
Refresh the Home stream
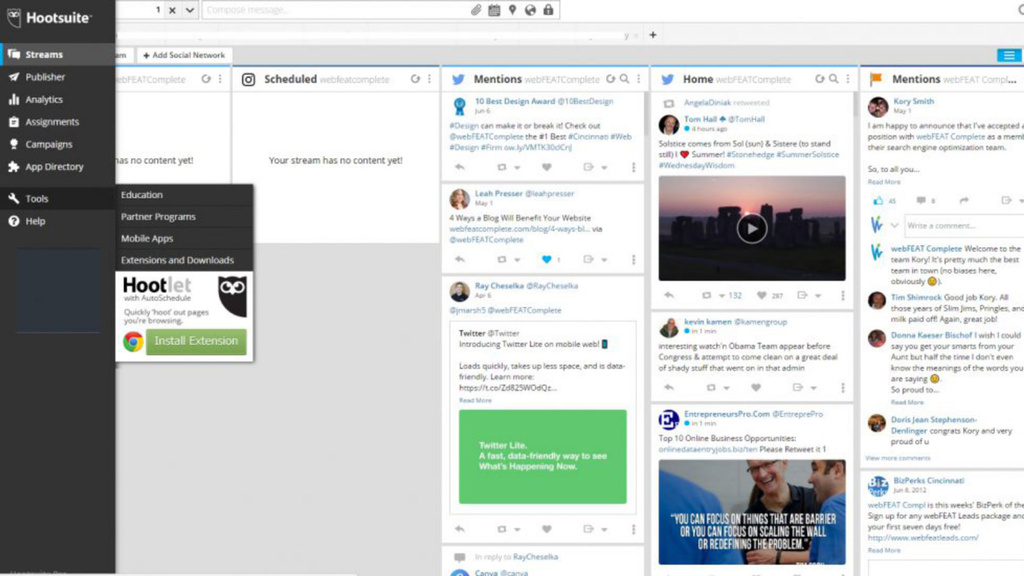[820, 79]
